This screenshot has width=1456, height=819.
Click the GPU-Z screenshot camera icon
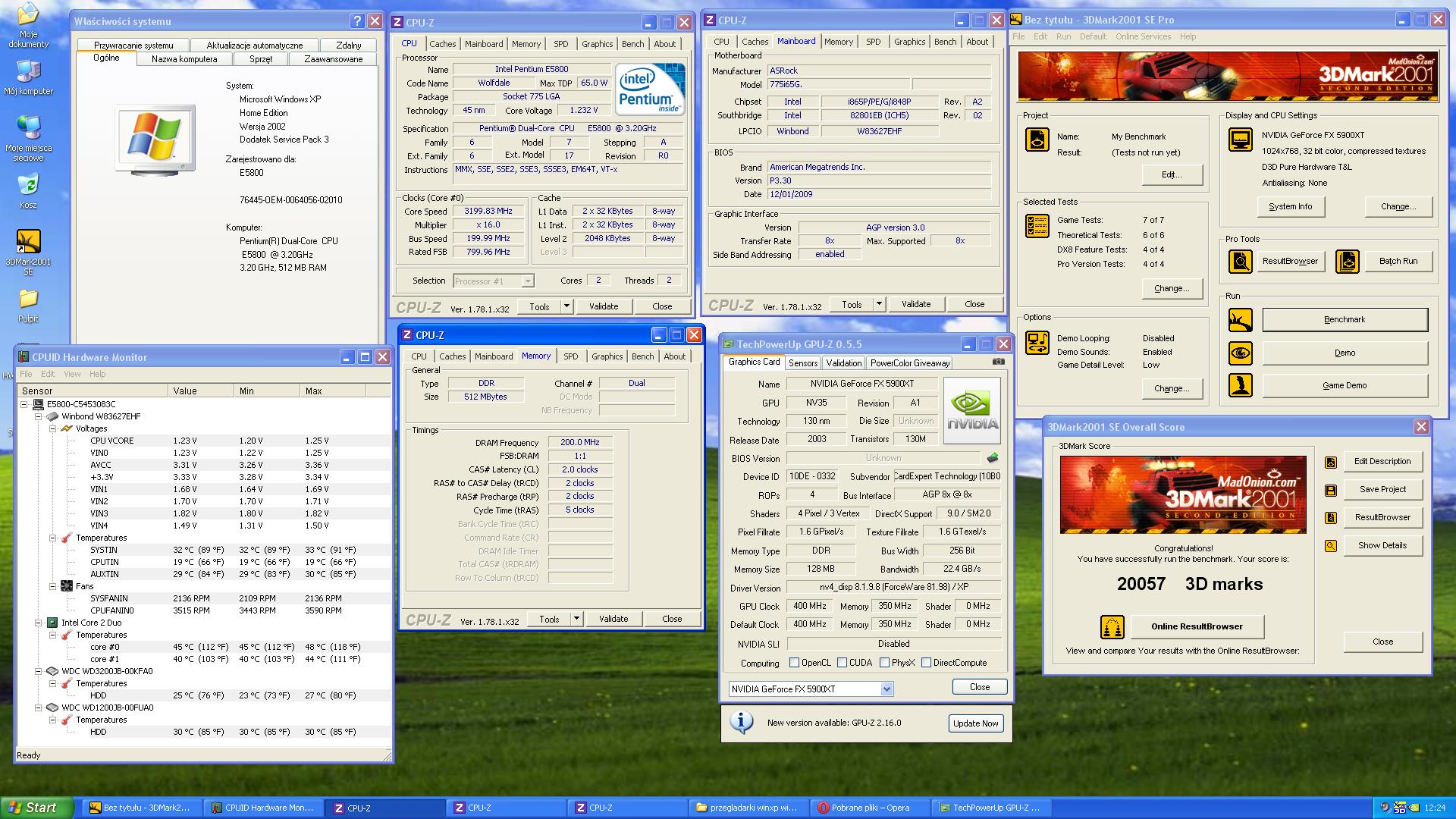point(999,362)
